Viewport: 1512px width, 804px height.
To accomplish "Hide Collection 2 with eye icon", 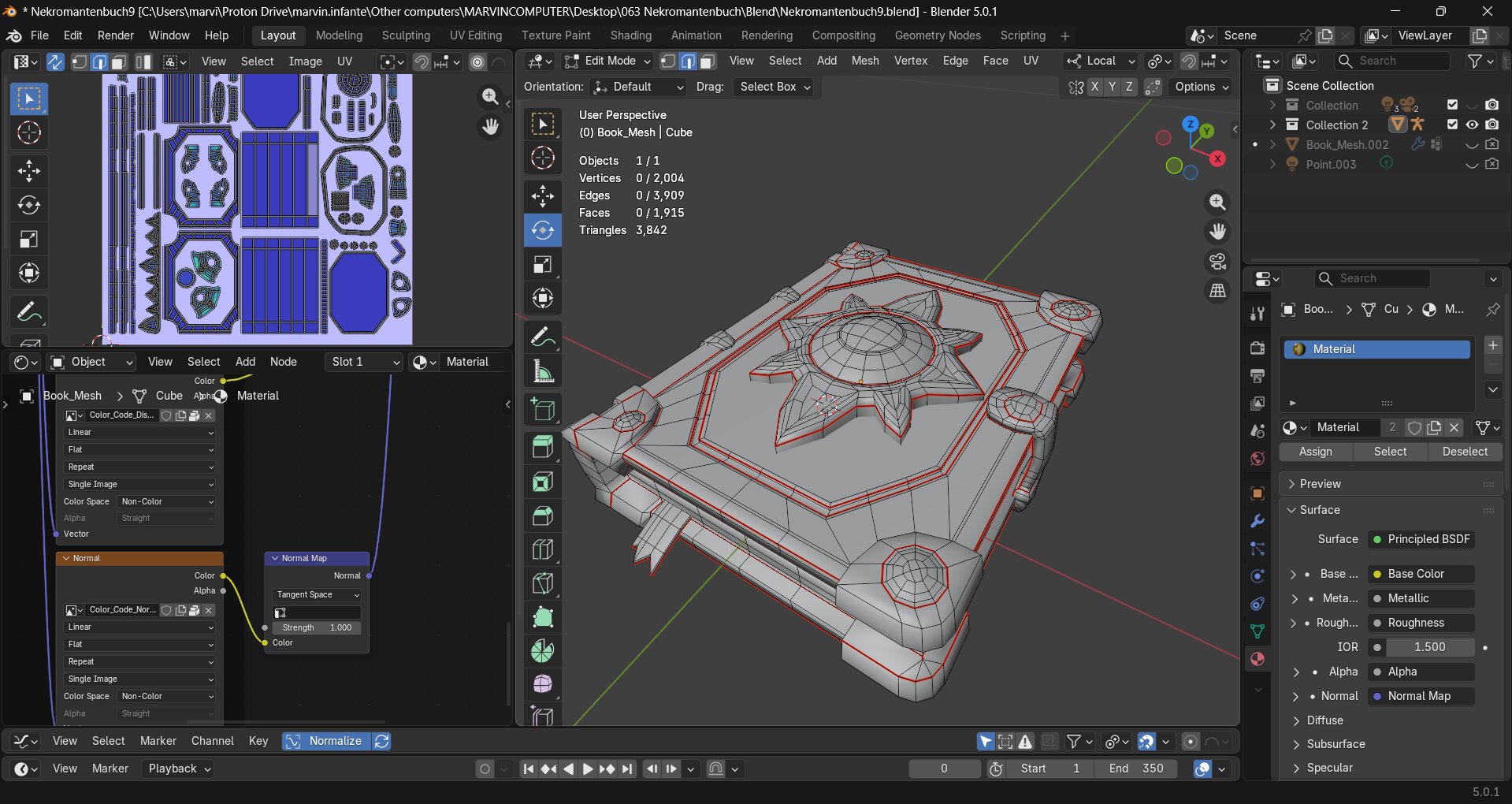I will tap(1471, 125).
